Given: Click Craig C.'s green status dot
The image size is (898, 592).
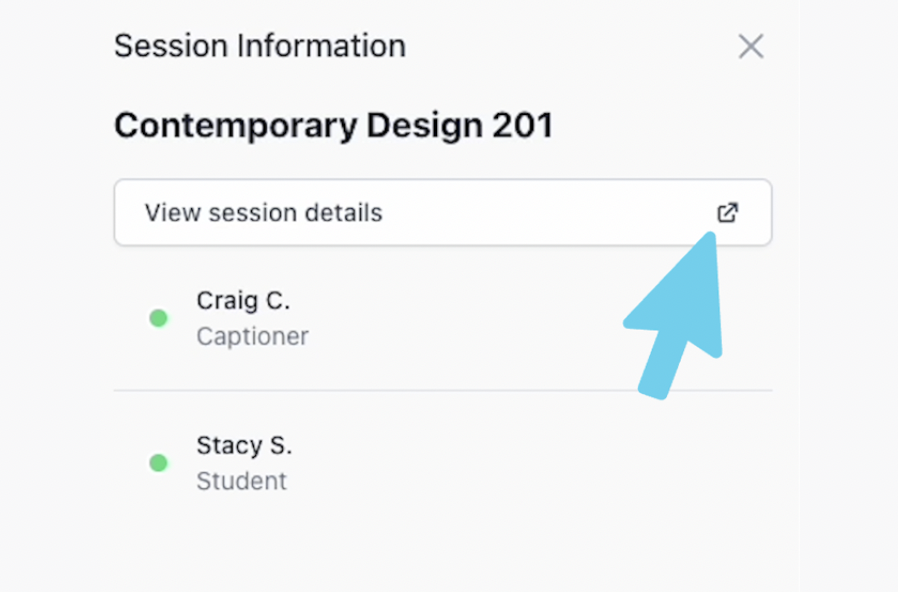Looking at the screenshot, I should 159,318.
